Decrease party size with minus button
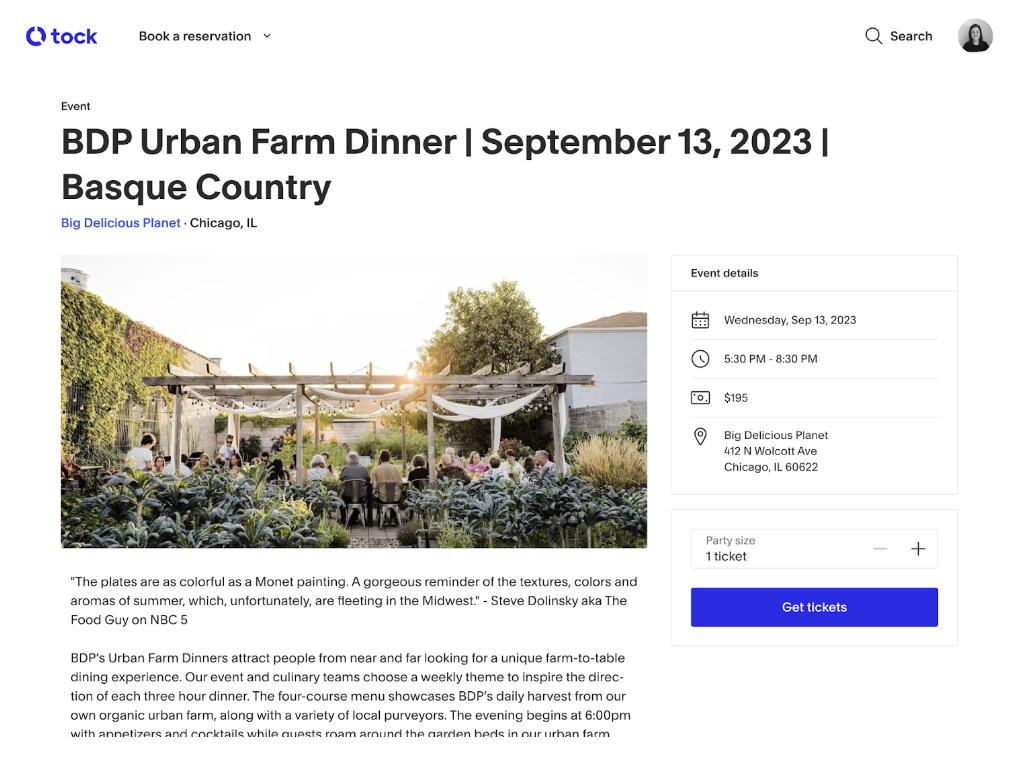 pos(880,549)
